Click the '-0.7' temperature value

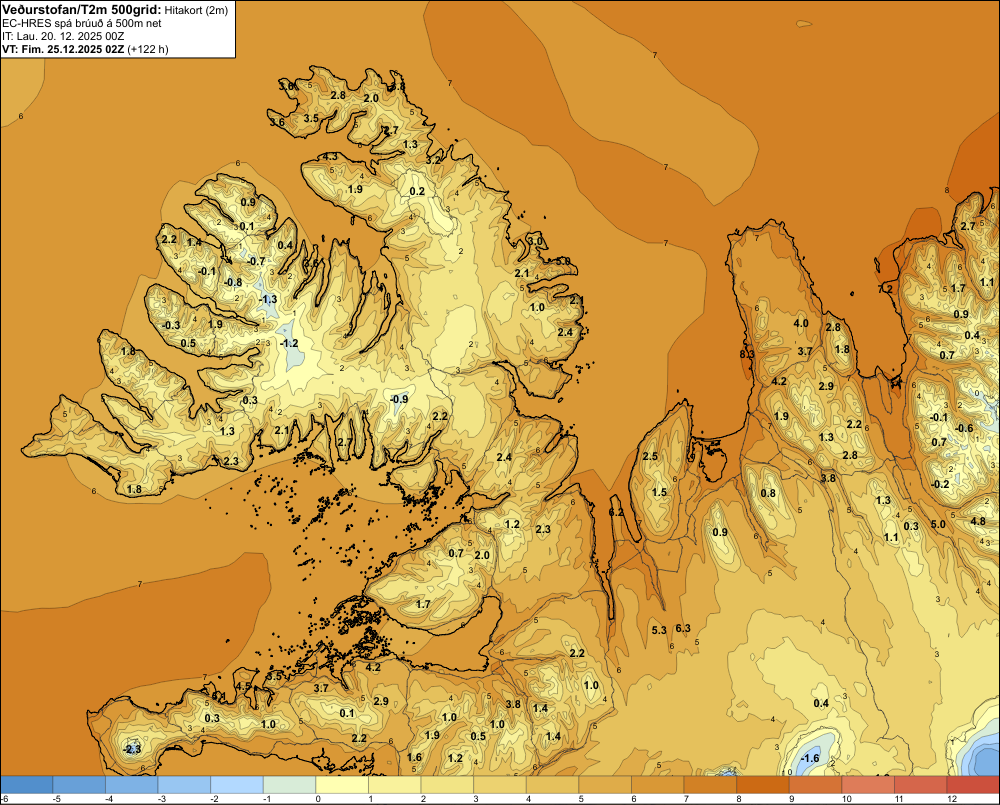pyautogui.click(x=256, y=261)
